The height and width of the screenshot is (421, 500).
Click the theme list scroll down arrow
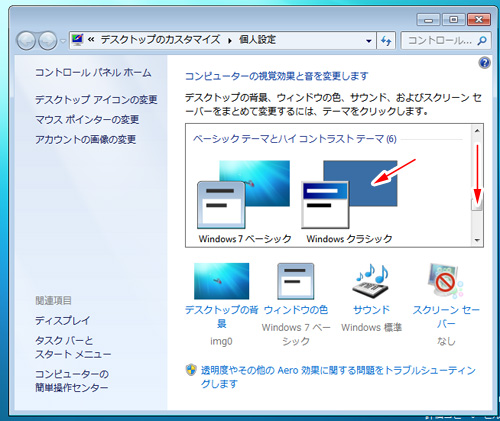pyautogui.click(x=477, y=240)
